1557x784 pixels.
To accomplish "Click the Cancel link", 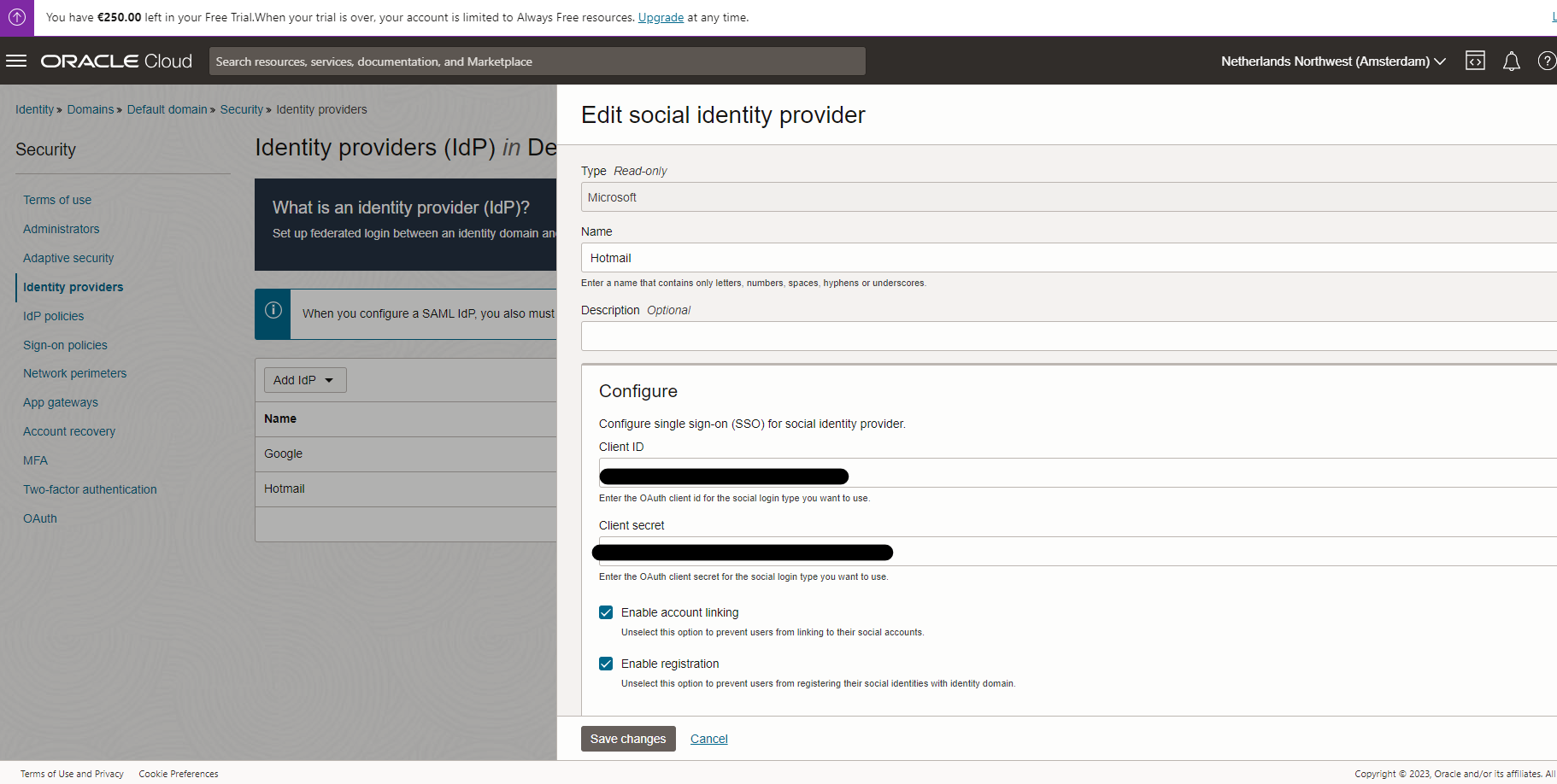I will 708,739.
